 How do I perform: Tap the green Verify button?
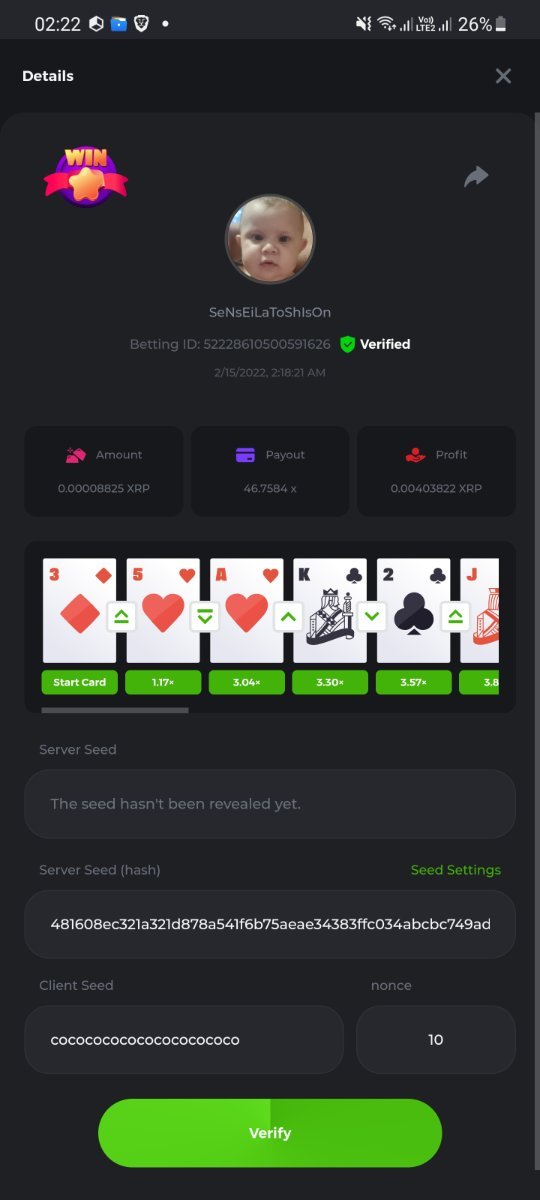pos(270,1133)
